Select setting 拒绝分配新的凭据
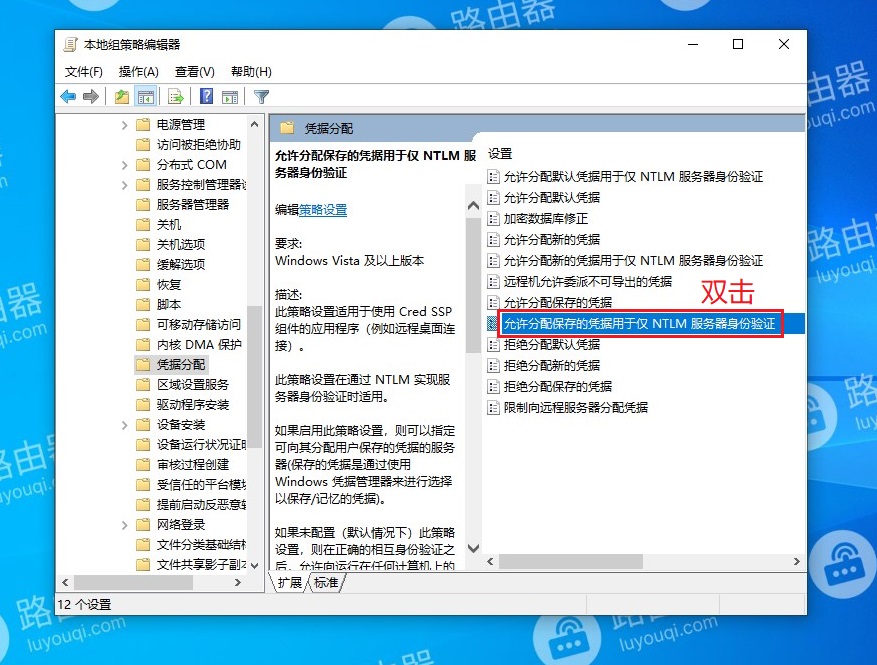 click(551, 366)
